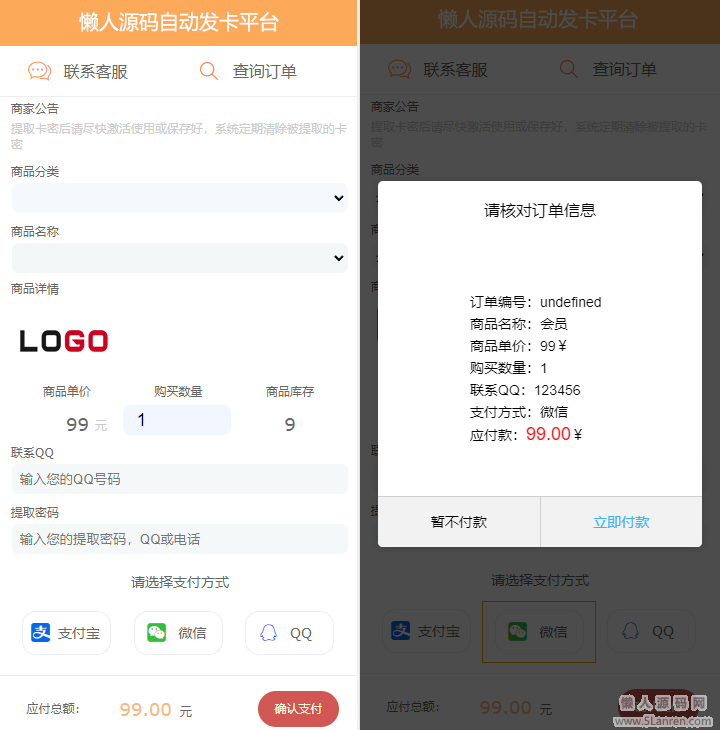Focus the 联系QQ number input field
The height and width of the screenshot is (730, 720).
tap(180, 479)
